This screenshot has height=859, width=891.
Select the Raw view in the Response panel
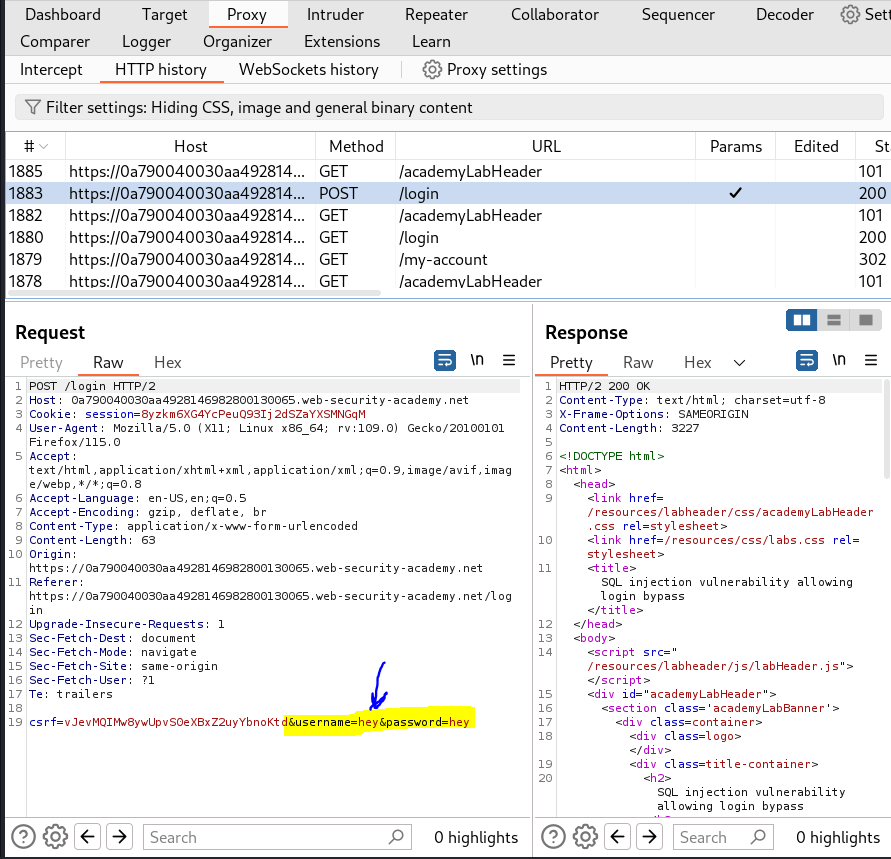(638, 362)
